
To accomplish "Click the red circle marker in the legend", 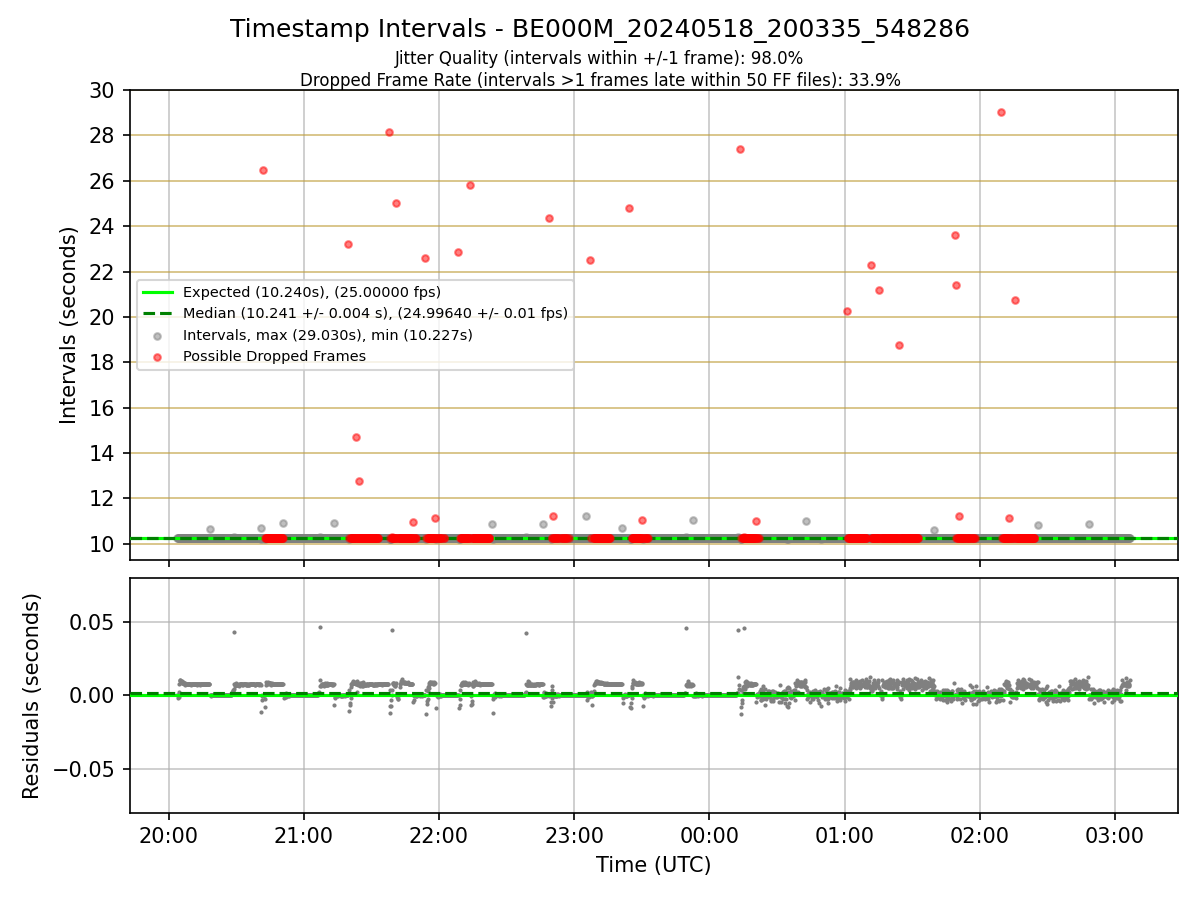I will point(159,356).
